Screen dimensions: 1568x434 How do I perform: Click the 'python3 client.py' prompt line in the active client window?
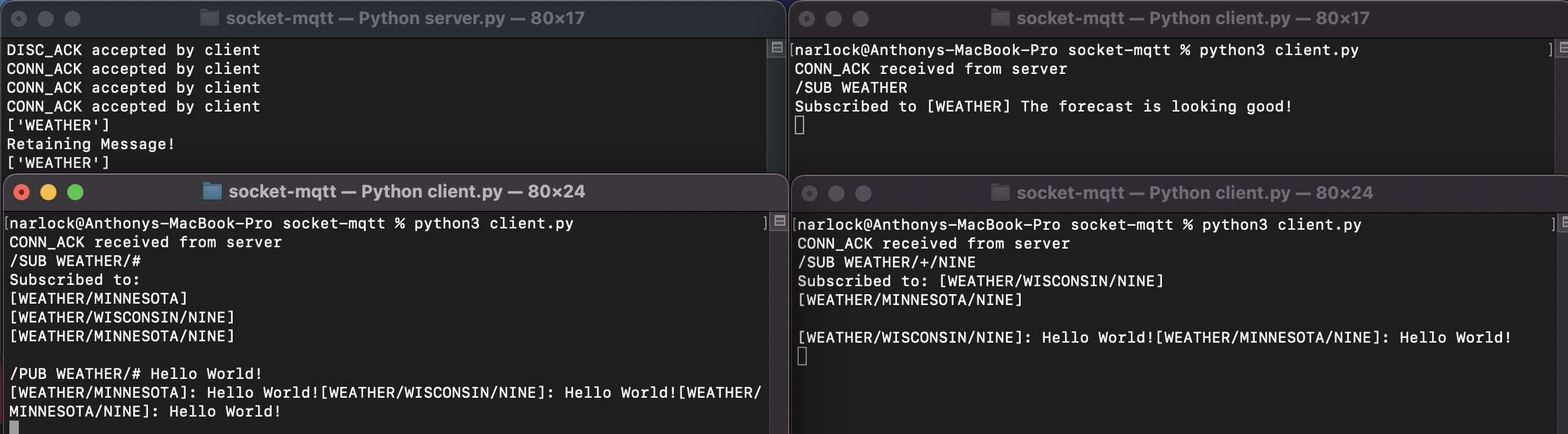[x=291, y=224]
